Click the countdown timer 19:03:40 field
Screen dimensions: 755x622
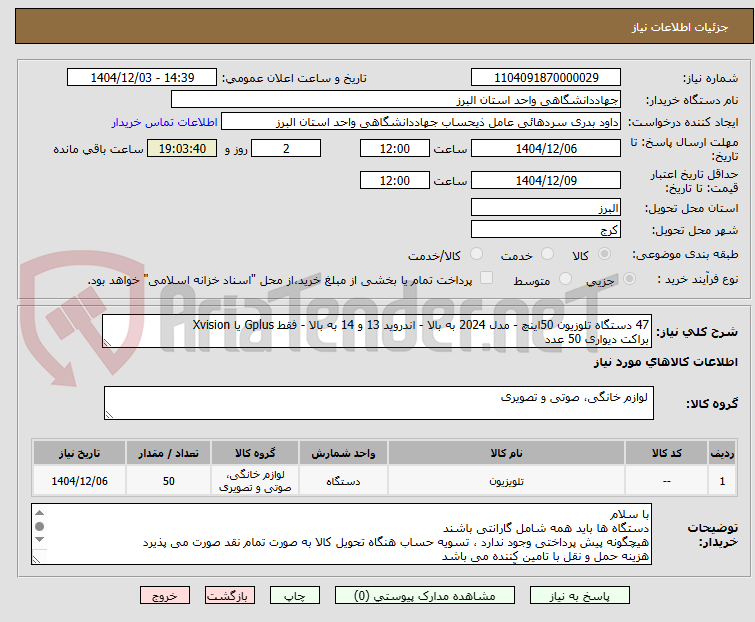pos(182,148)
